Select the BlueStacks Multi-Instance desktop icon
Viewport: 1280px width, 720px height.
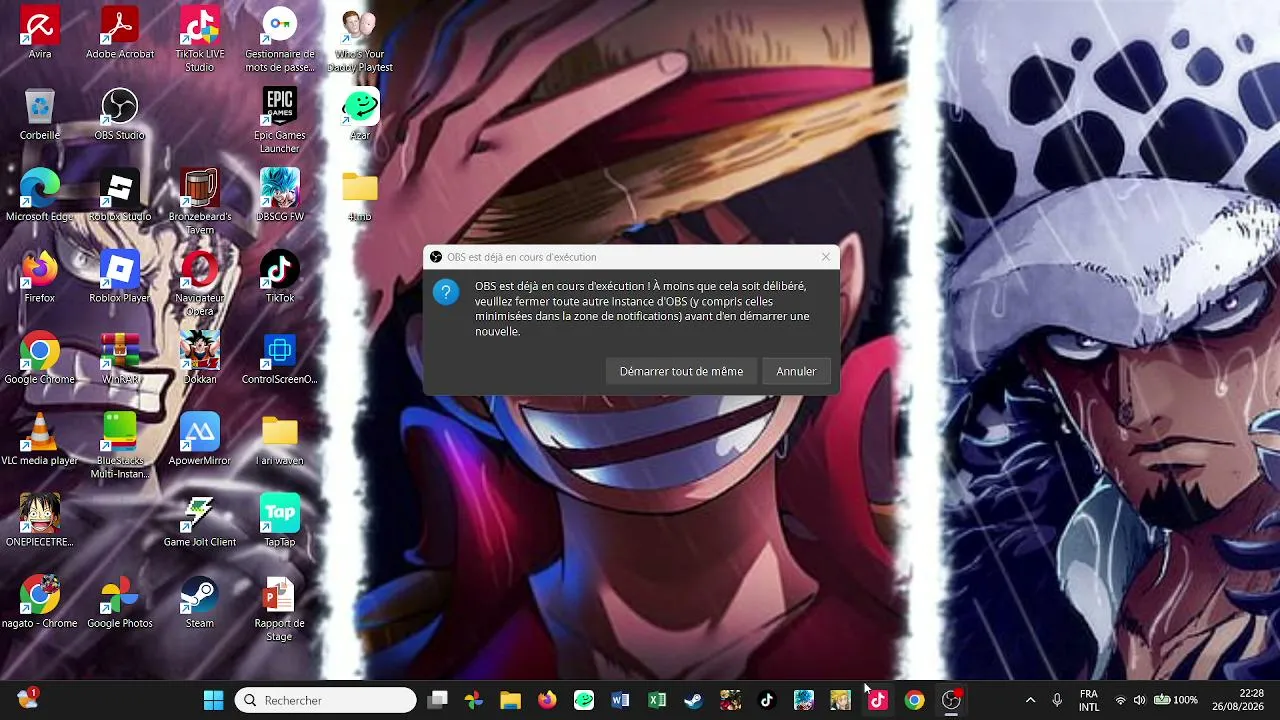[x=120, y=446]
